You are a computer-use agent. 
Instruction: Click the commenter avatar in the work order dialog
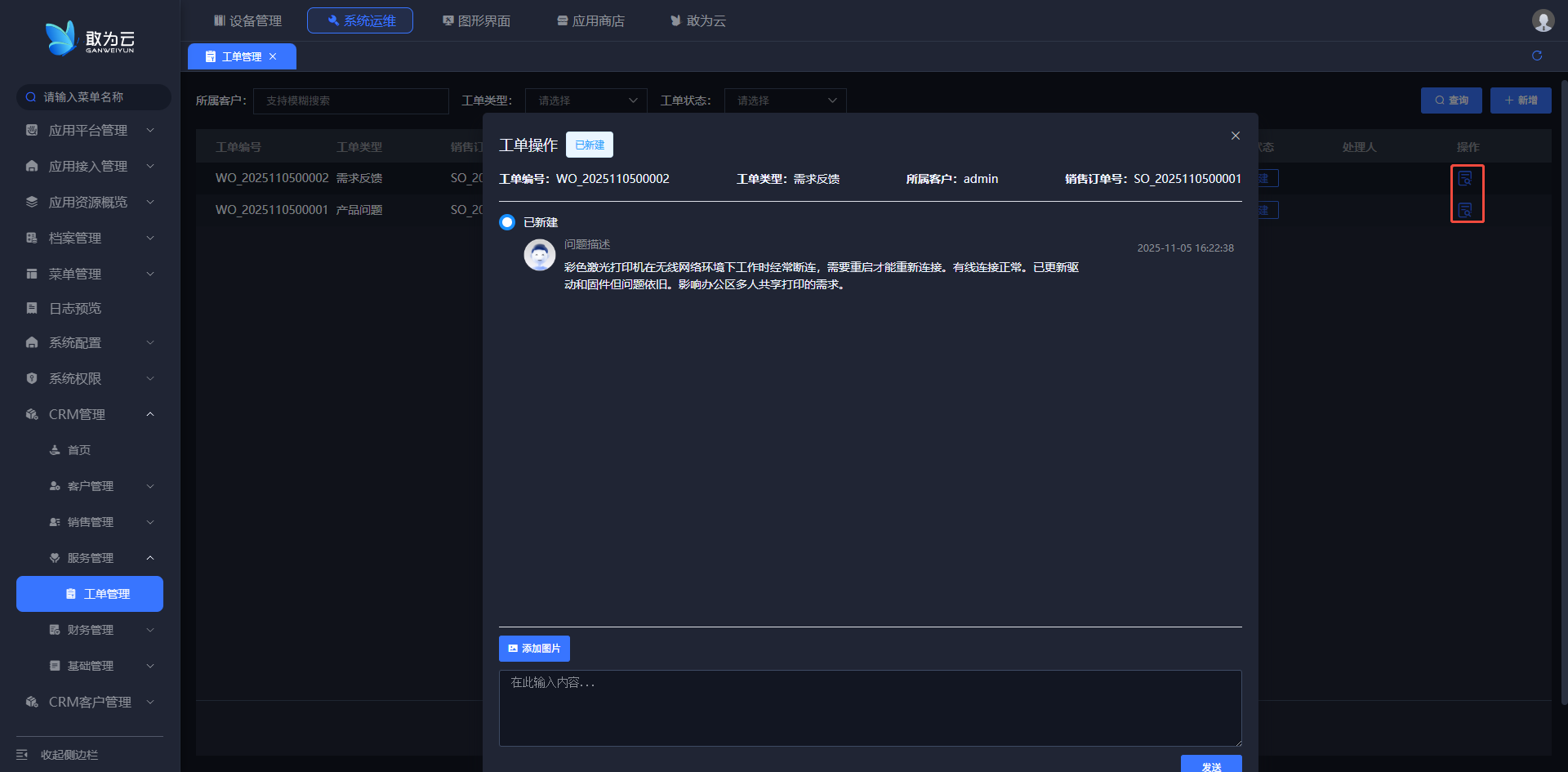pos(539,255)
